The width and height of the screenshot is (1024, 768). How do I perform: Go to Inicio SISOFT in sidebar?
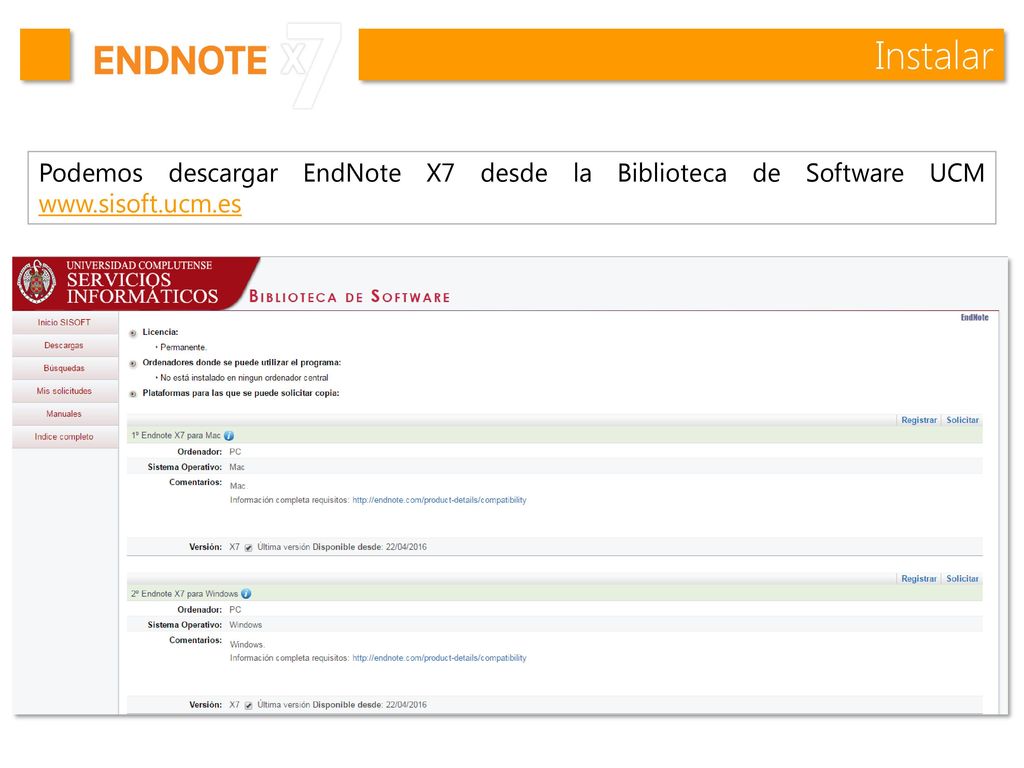tap(64, 323)
